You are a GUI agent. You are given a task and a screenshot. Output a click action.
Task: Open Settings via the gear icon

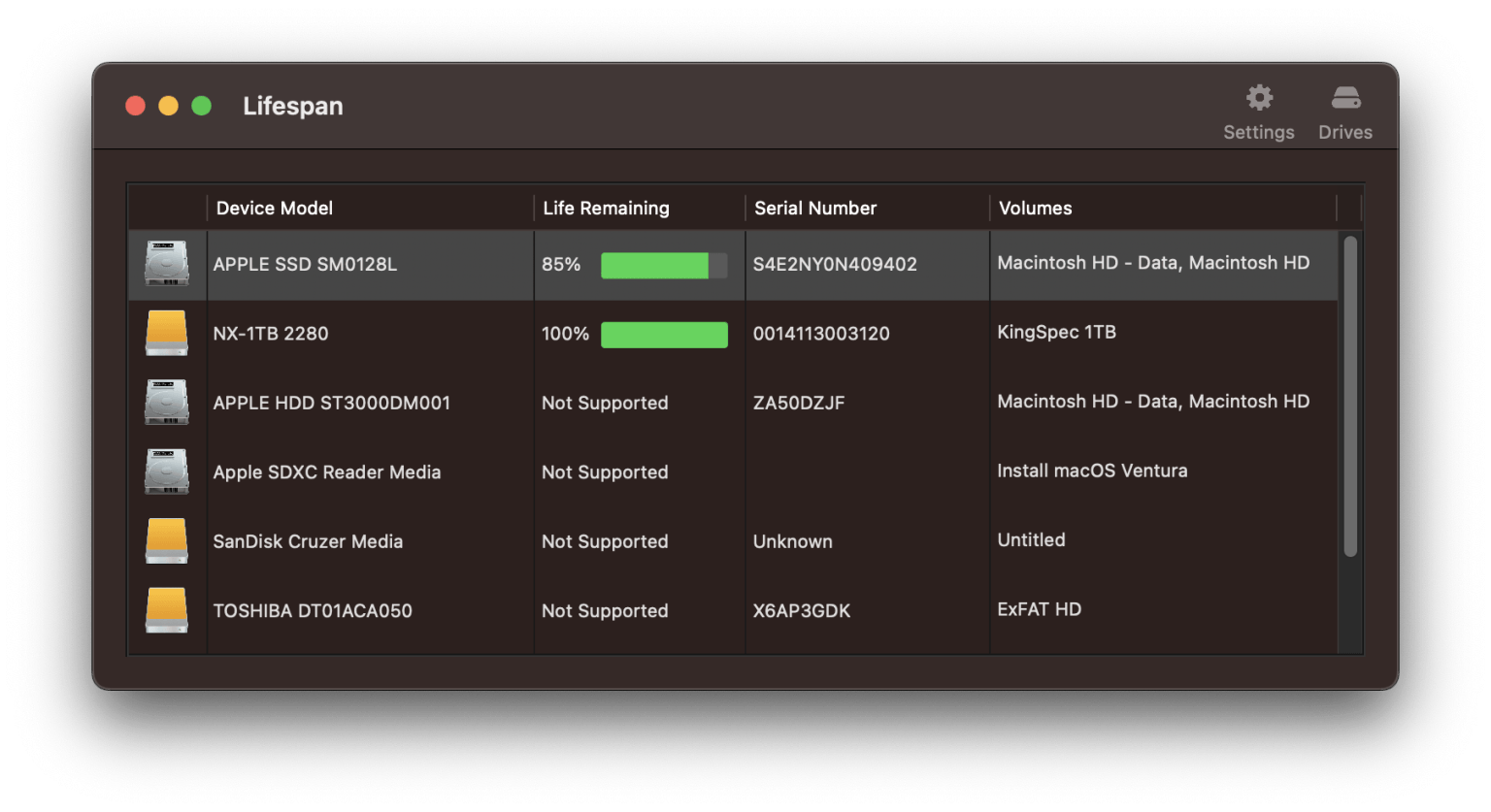pos(1258,99)
